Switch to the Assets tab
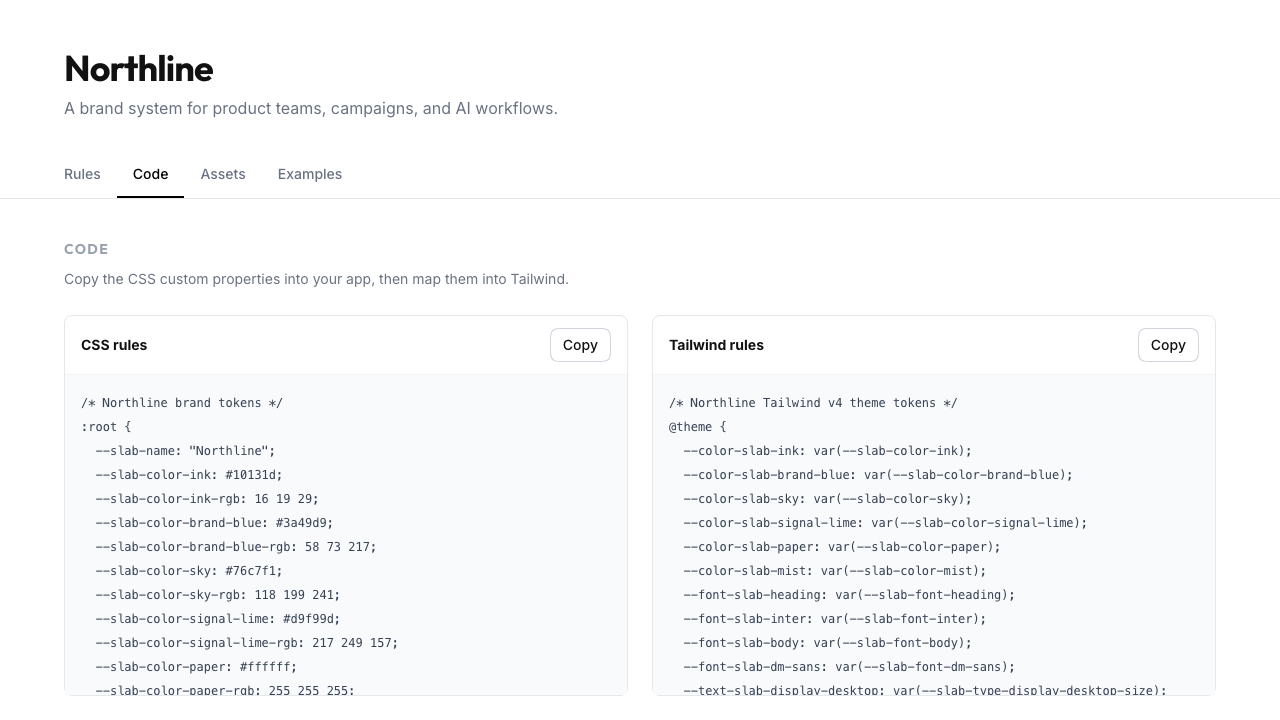 [x=223, y=174]
